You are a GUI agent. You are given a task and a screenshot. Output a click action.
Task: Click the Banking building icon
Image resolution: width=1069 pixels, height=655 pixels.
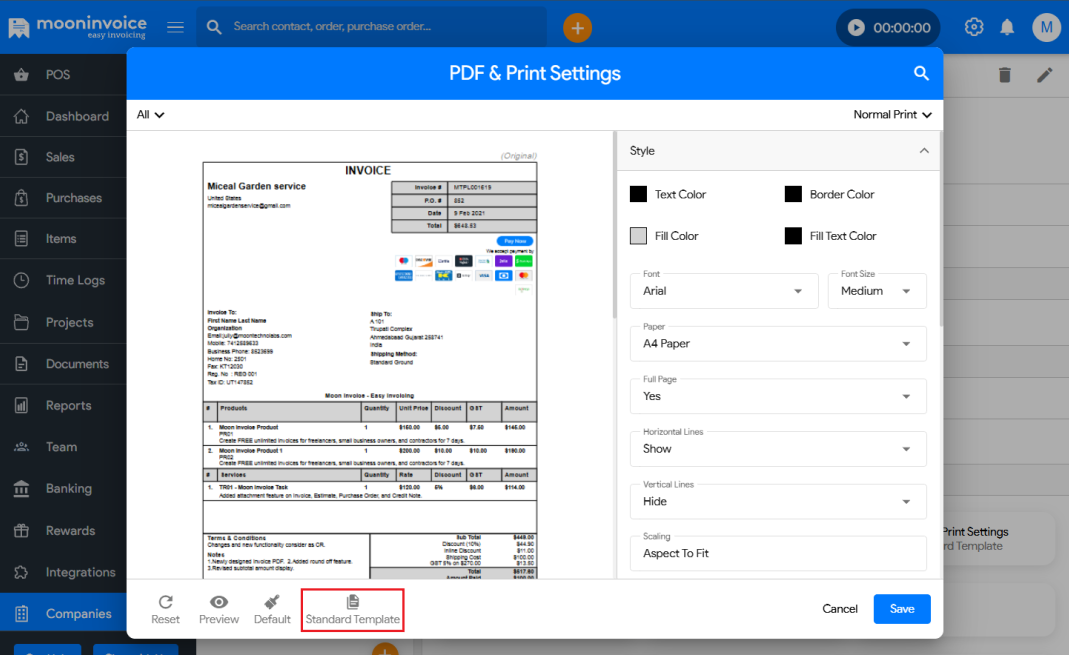[x=21, y=489]
